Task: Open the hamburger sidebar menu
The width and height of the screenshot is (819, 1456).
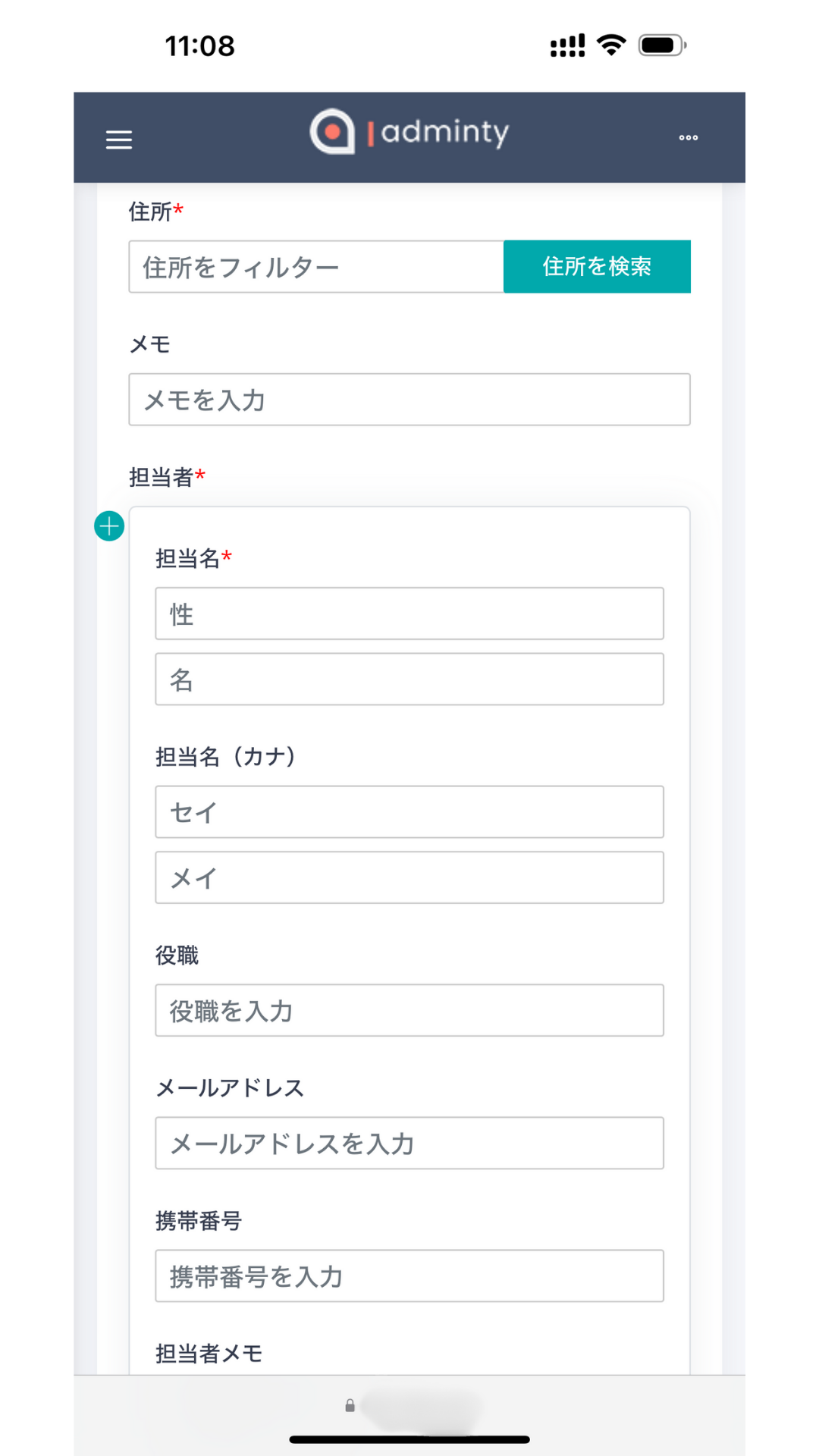Action: tap(119, 140)
